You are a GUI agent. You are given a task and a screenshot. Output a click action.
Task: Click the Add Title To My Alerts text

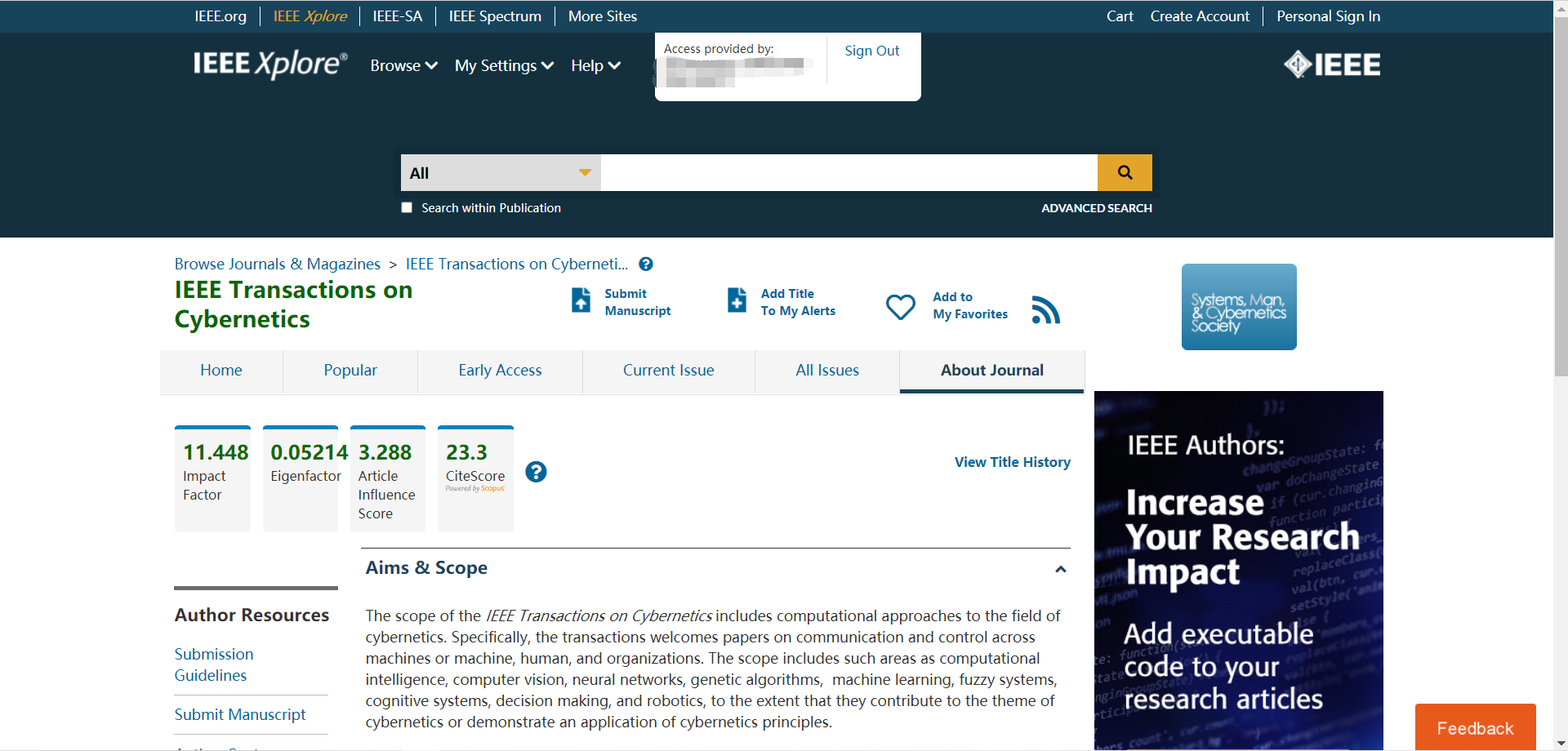[x=798, y=302]
